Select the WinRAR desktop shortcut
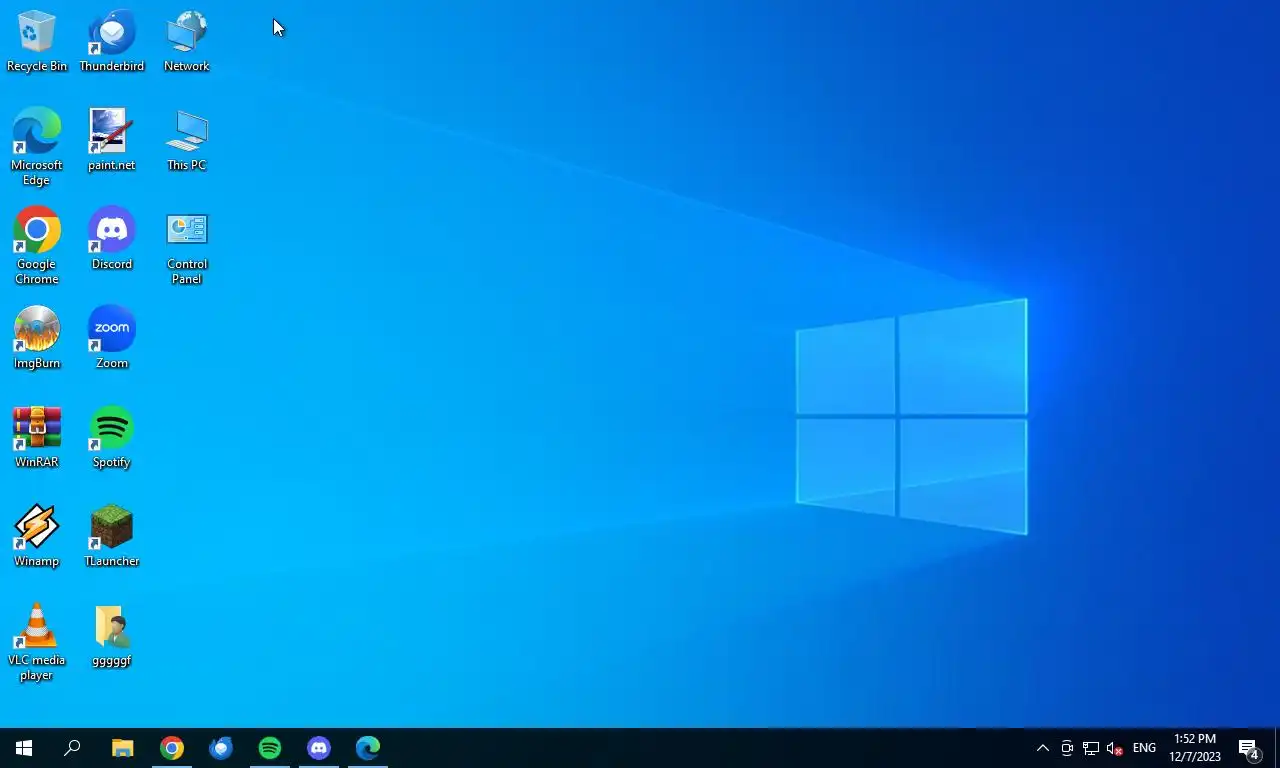This screenshot has width=1280, height=768. [37, 437]
